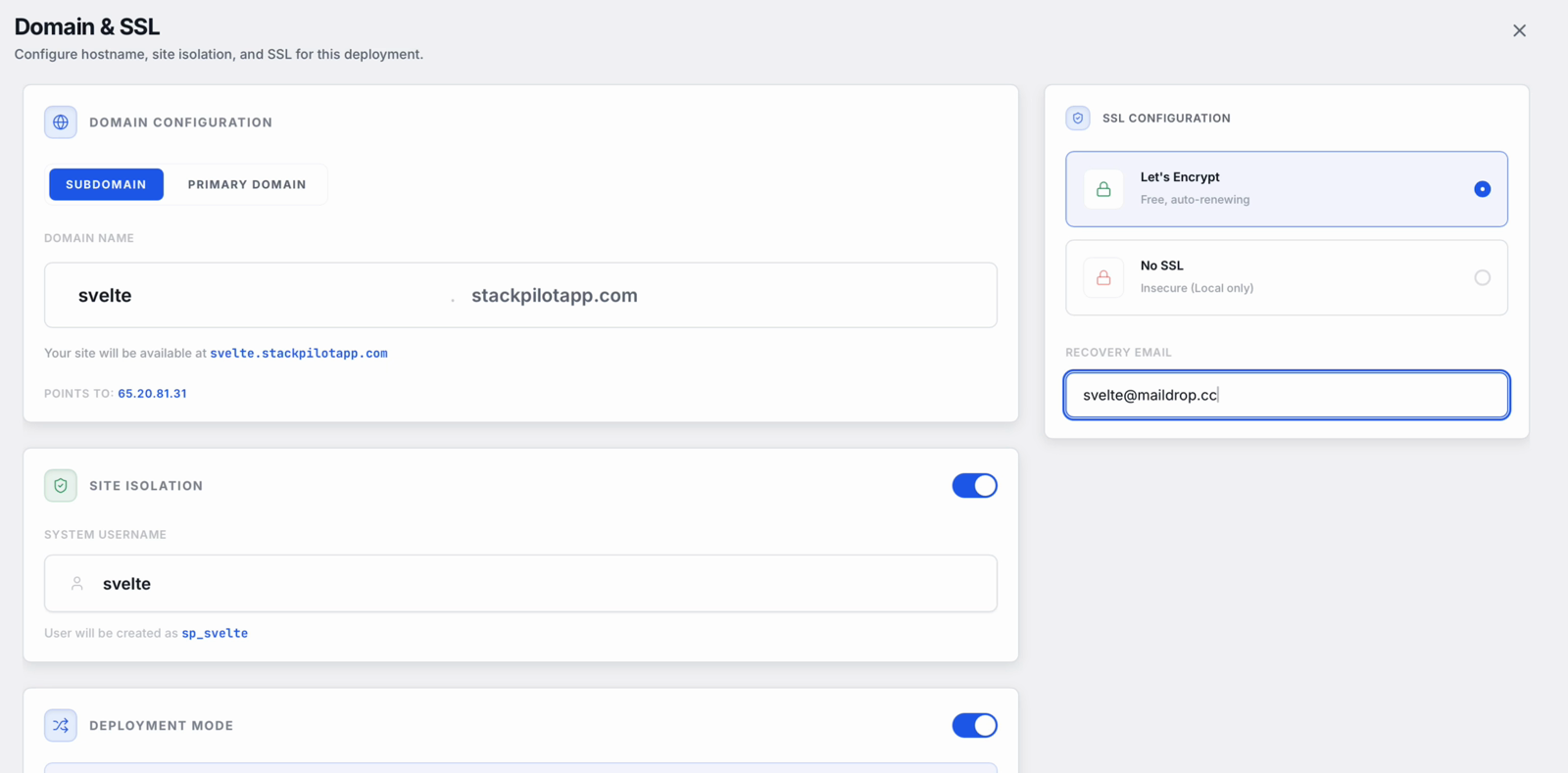Click the shield icon beside Site Isolation
Screen dimensions: 1568x773
[61, 486]
